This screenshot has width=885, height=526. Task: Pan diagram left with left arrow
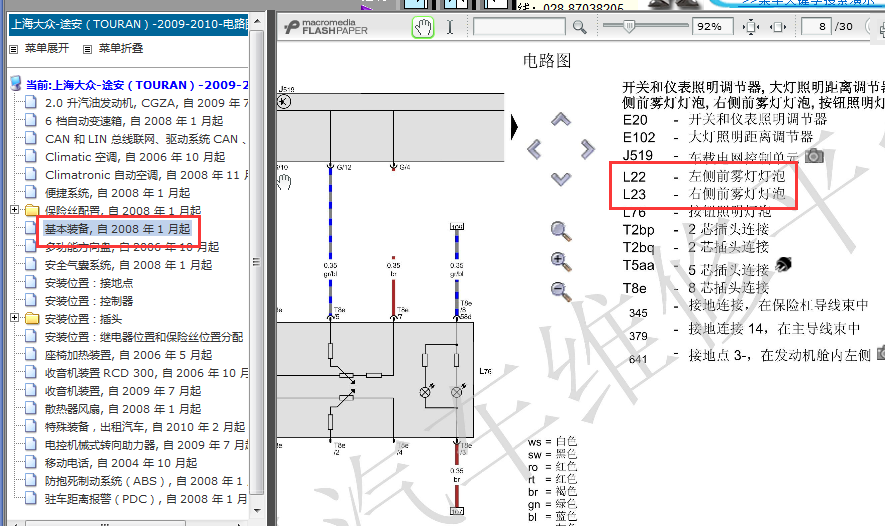click(533, 149)
